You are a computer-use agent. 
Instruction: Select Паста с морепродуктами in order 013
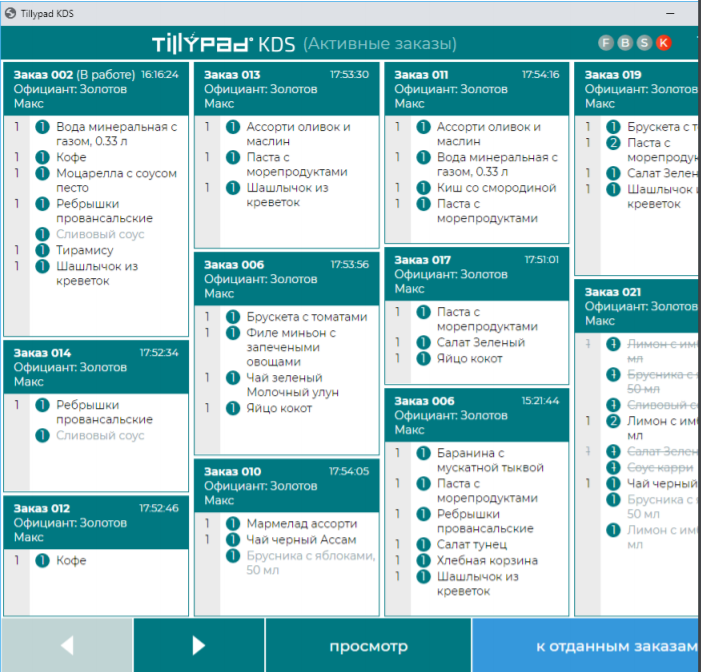[297, 165]
